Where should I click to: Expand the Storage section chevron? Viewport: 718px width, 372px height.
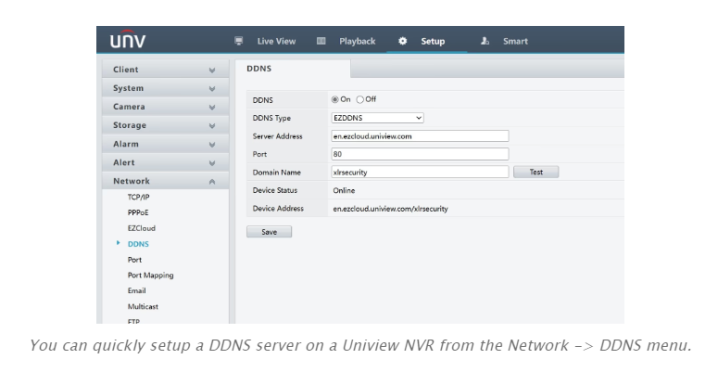click(x=212, y=126)
